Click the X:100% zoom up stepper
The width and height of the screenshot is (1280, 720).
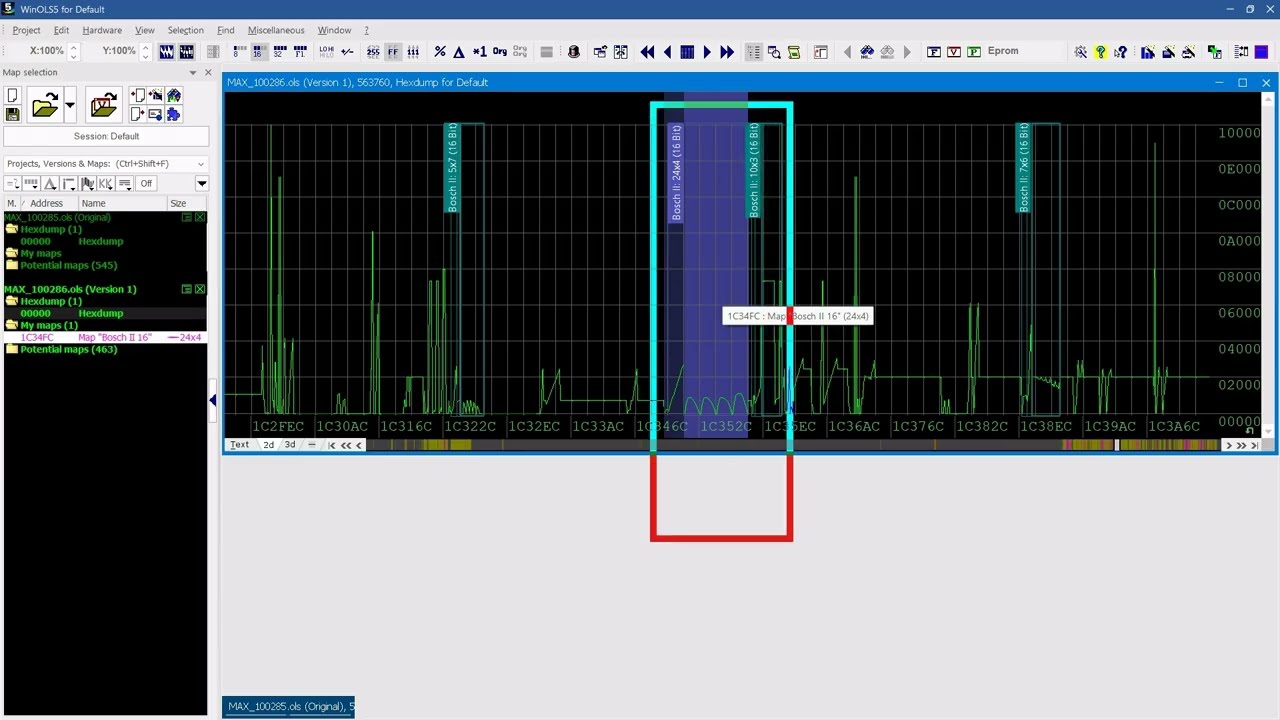73,46
